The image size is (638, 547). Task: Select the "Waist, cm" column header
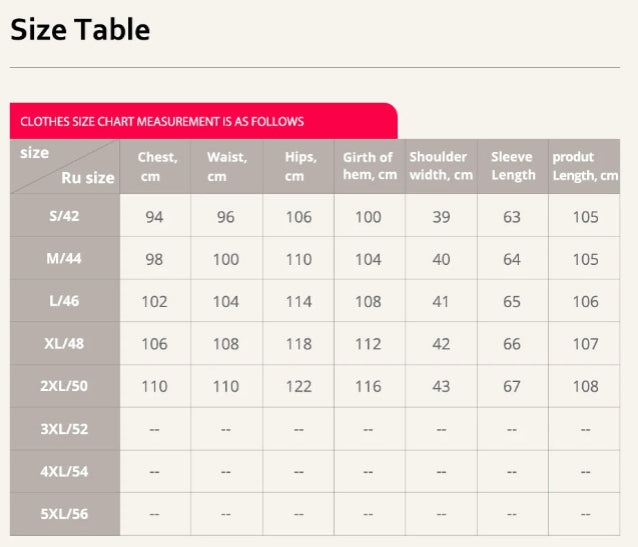(227, 166)
